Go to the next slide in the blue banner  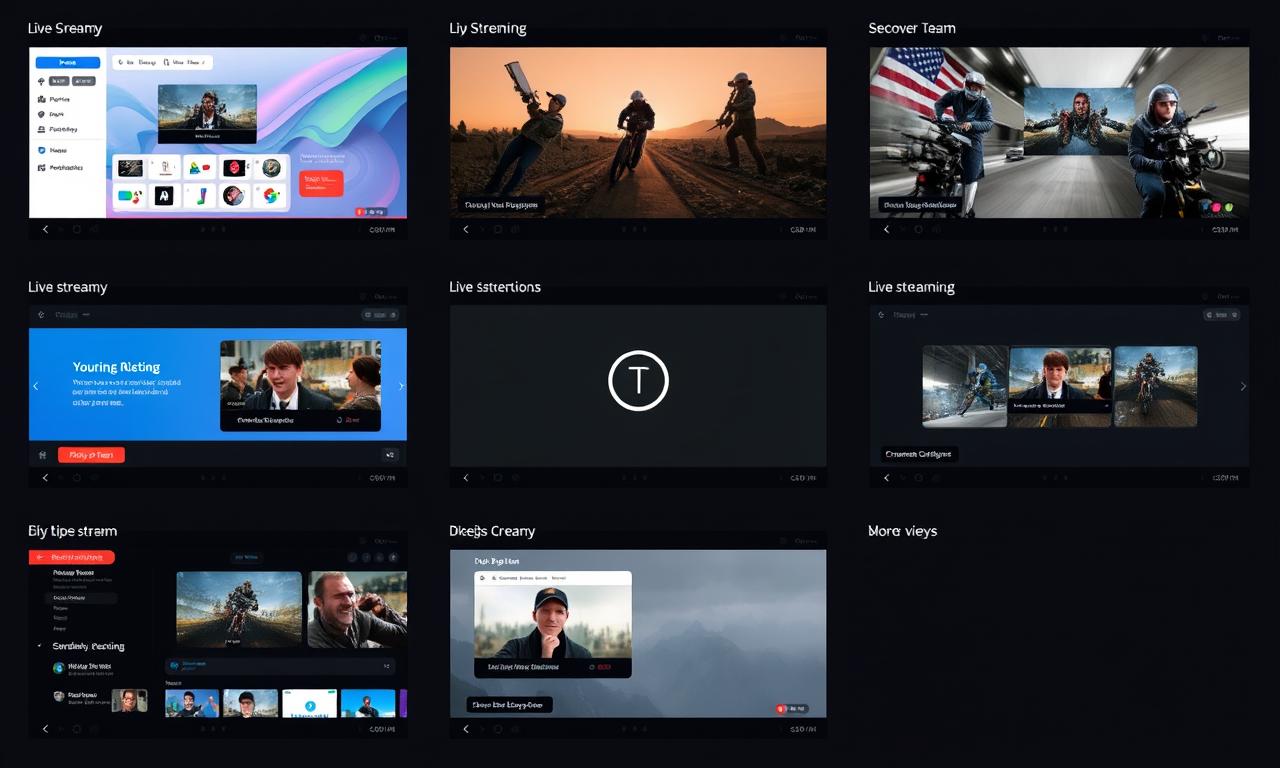(x=401, y=386)
